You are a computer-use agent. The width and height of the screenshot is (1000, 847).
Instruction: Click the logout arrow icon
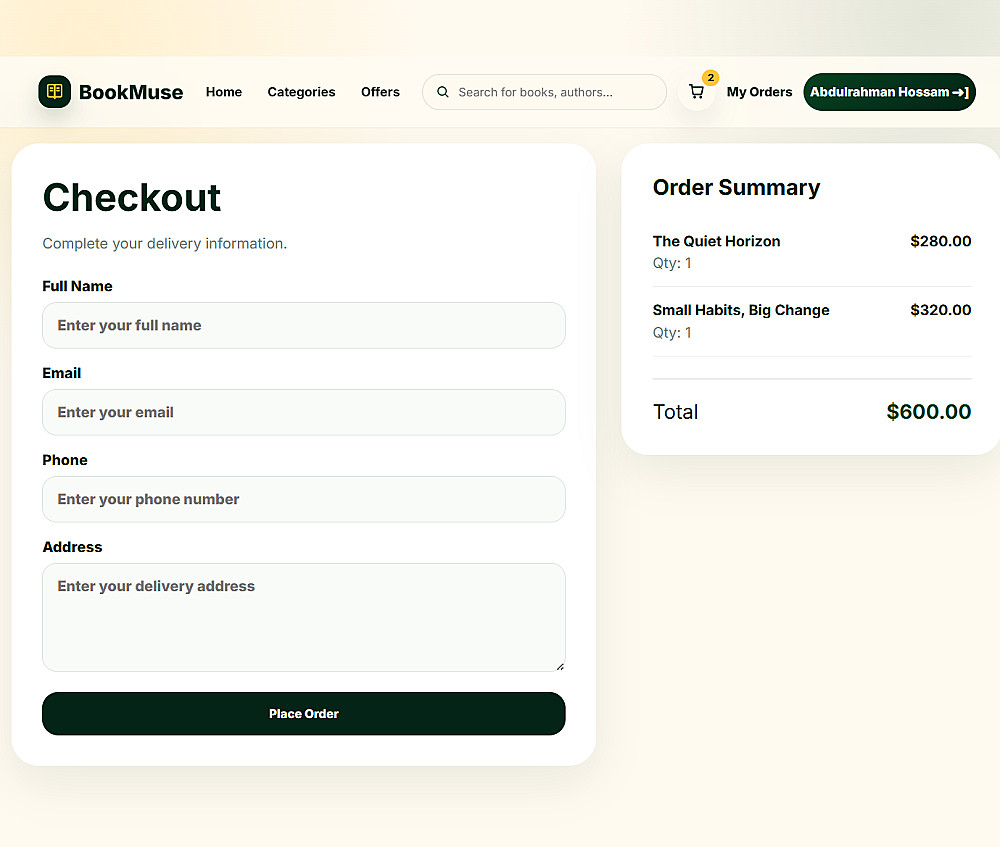961,92
